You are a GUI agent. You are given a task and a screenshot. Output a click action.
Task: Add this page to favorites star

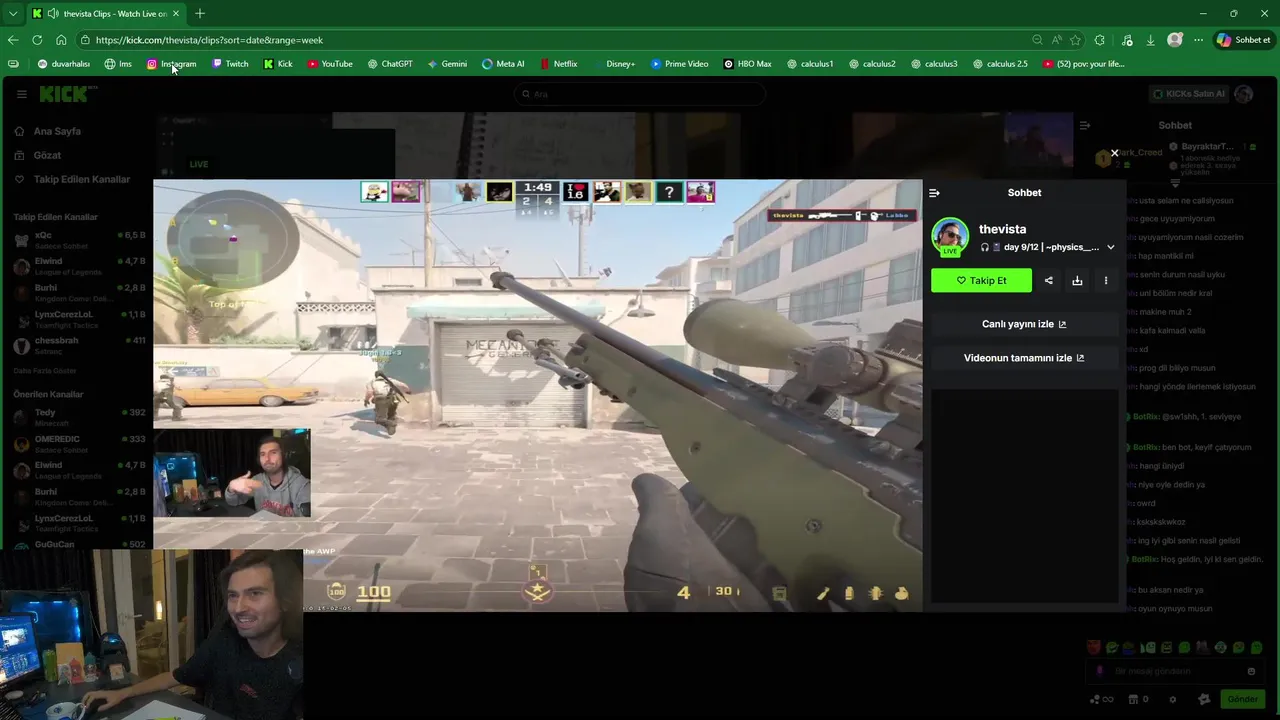1075,40
